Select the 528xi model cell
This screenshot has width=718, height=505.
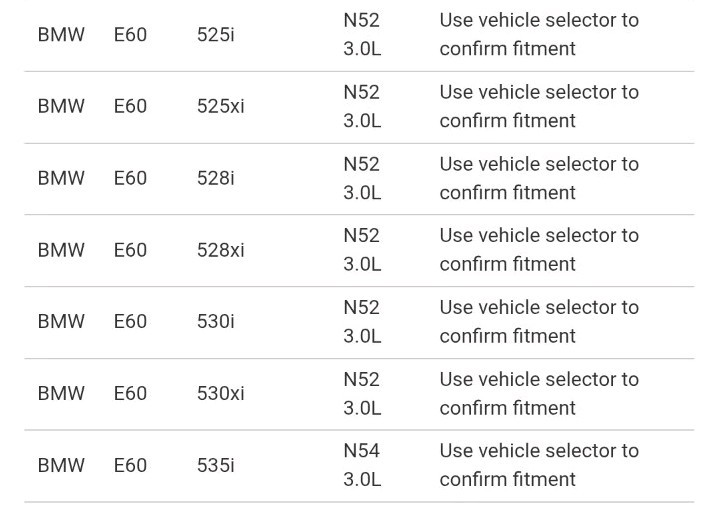(220, 250)
